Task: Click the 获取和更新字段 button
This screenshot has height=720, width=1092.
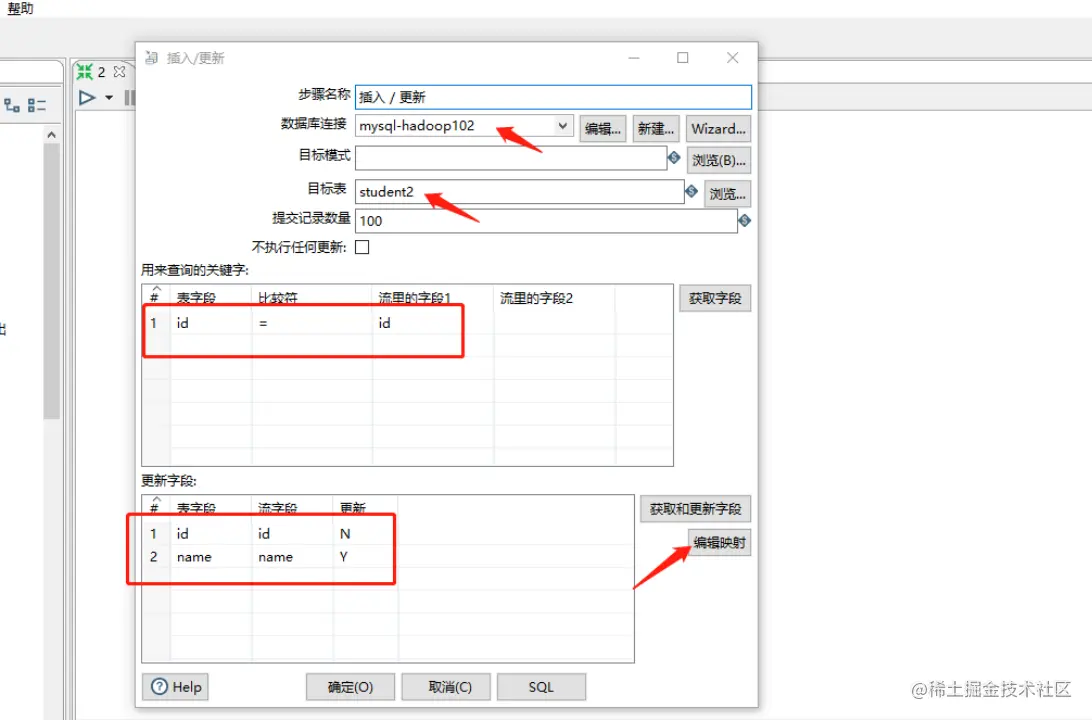Action: 695,509
